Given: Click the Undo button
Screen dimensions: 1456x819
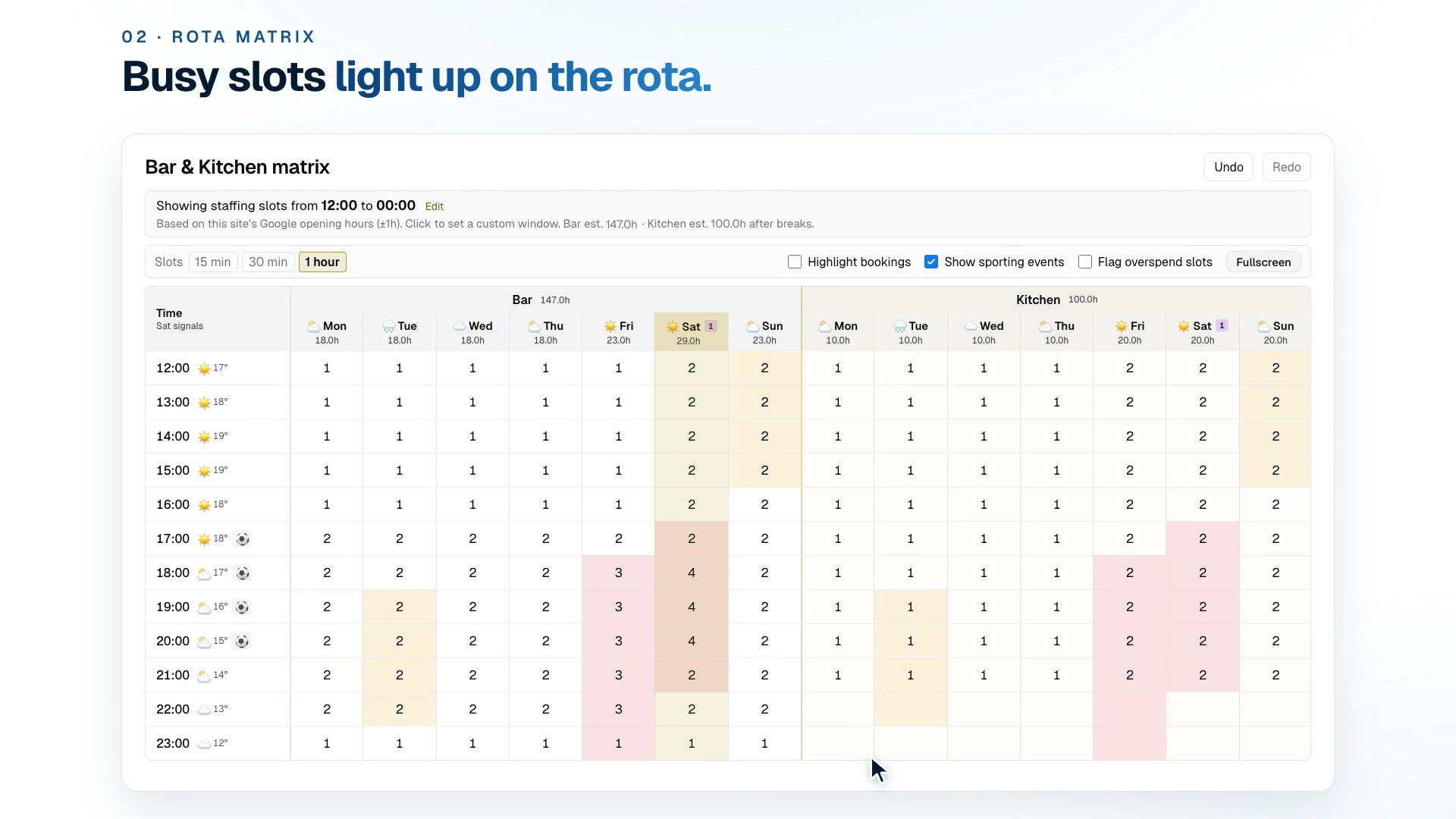Looking at the screenshot, I should 1228,167.
